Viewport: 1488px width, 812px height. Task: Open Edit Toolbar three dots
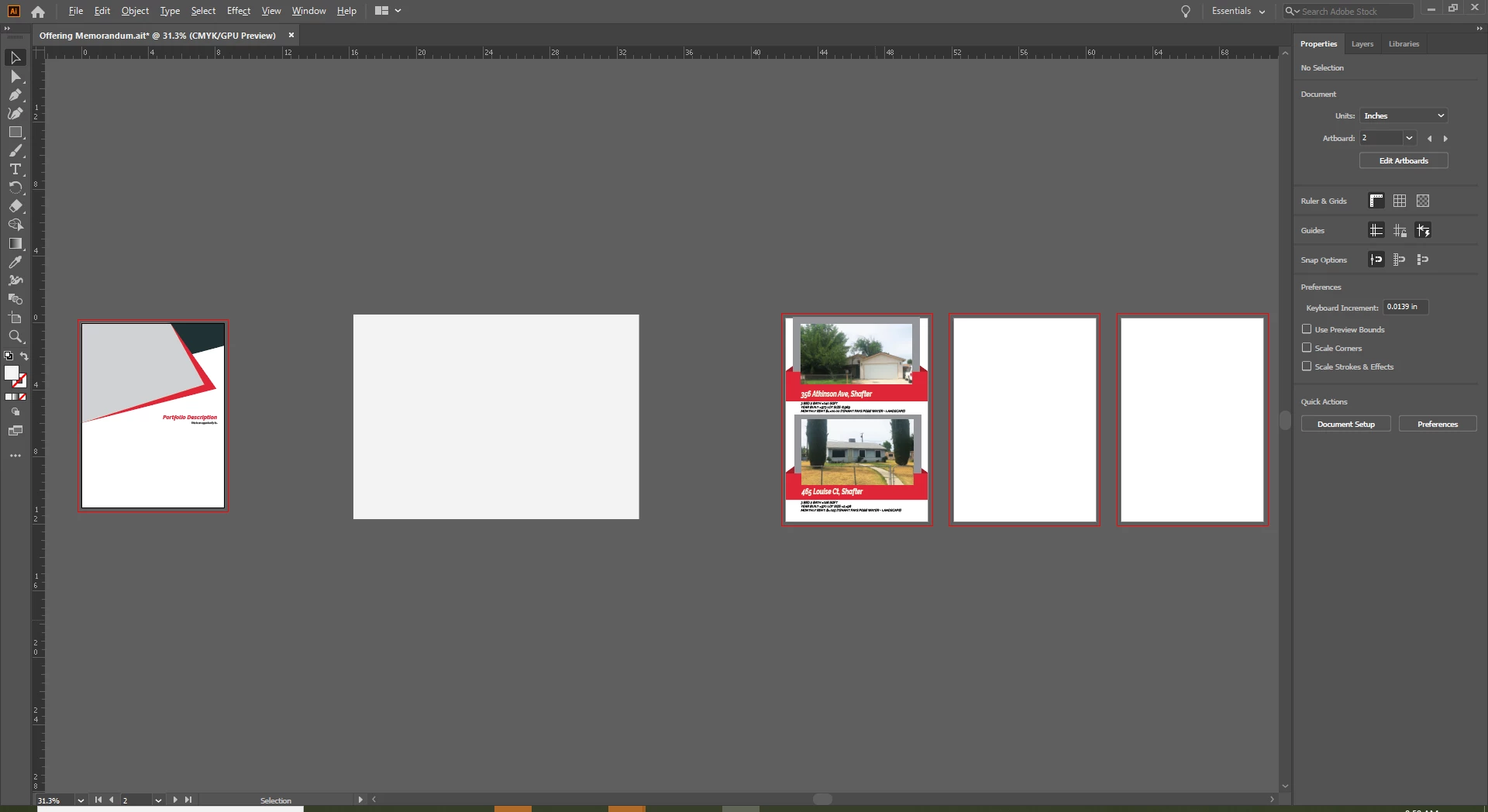(x=15, y=456)
